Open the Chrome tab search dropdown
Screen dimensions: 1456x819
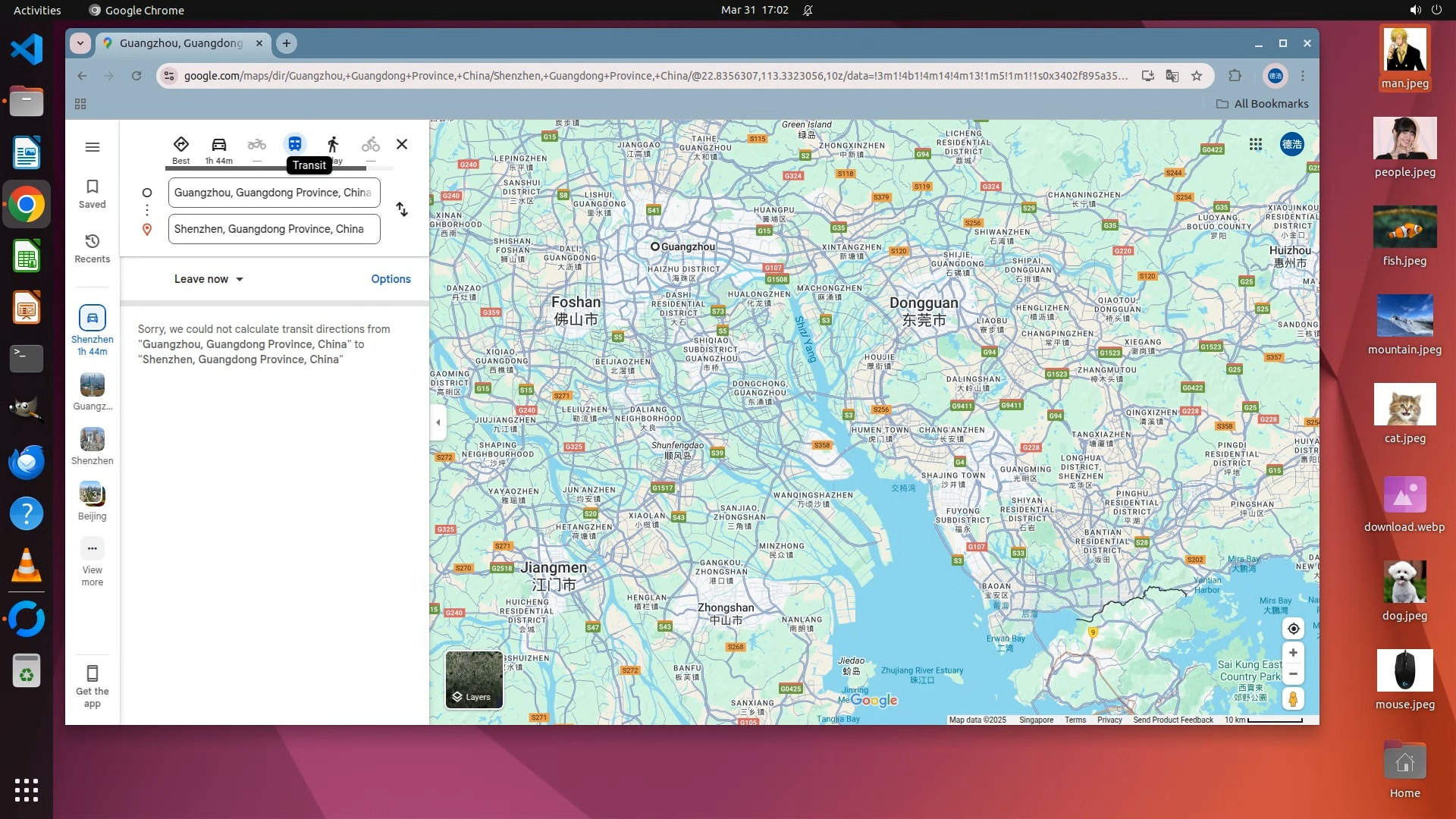click(x=80, y=43)
